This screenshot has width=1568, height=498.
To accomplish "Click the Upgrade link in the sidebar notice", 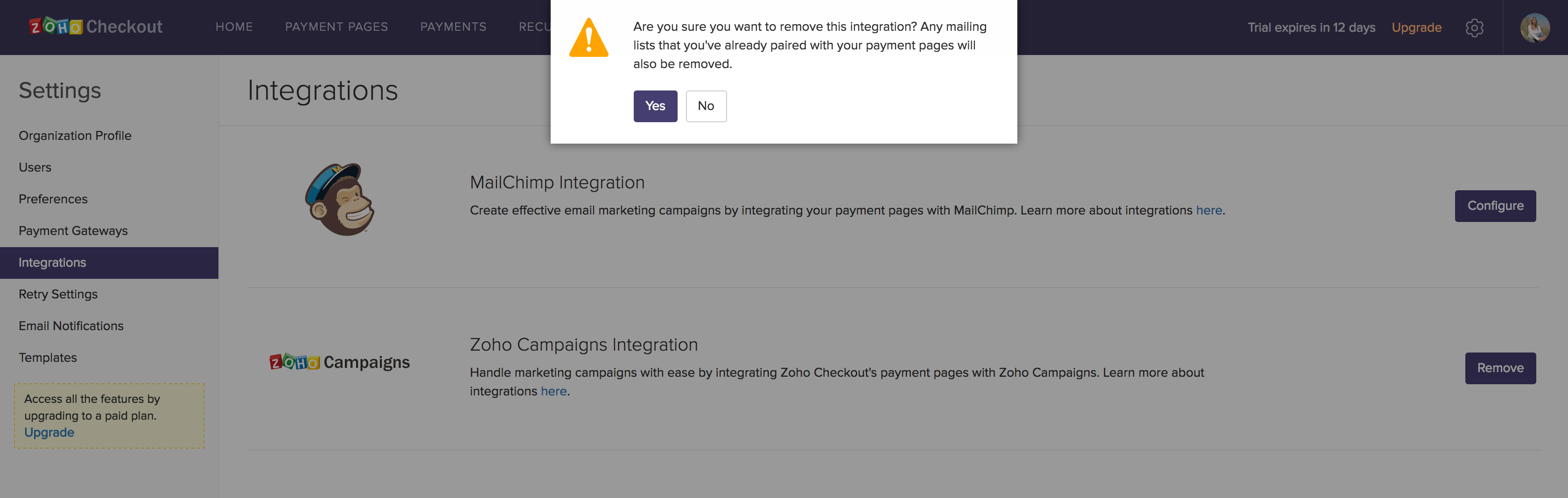I will pyautogui.click(x=48, y=432).
